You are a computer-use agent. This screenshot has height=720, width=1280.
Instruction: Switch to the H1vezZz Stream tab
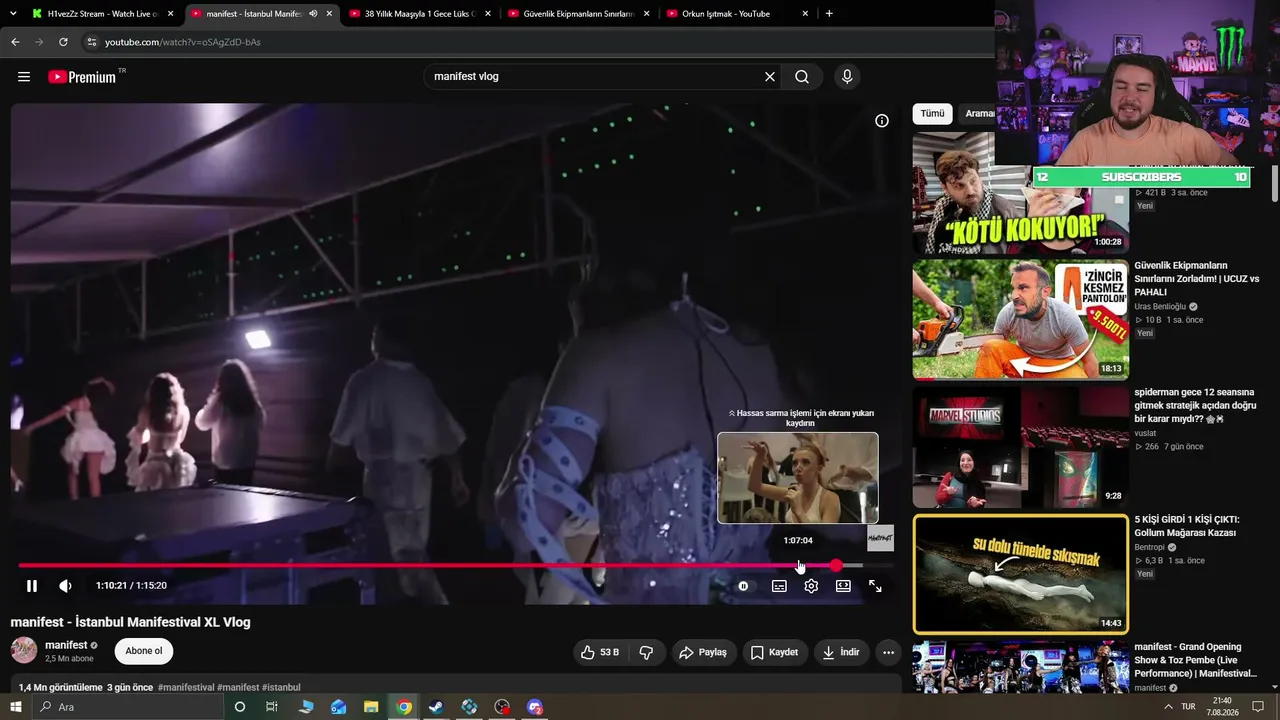[102, 14]
